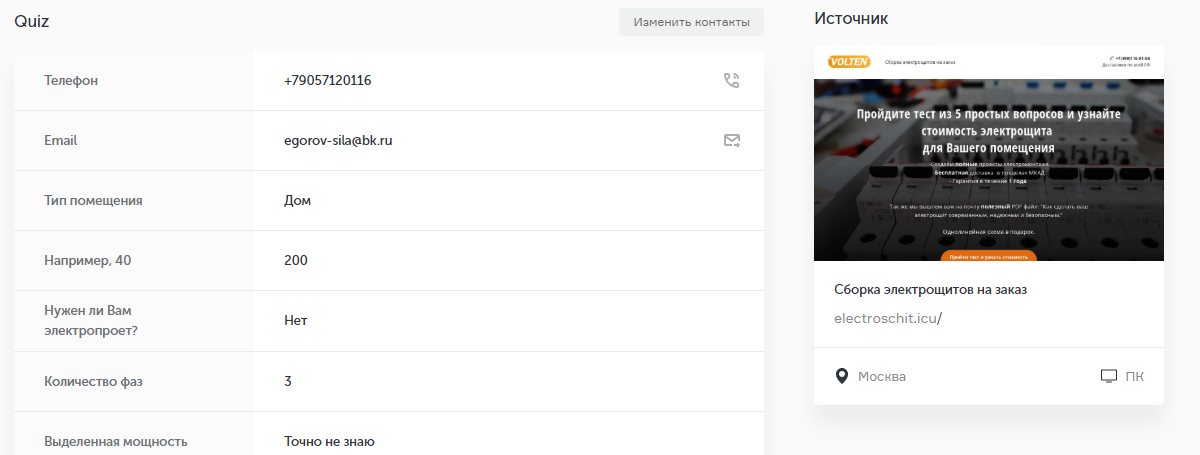Click the Москва location pin icon

(x=842, y=376)
